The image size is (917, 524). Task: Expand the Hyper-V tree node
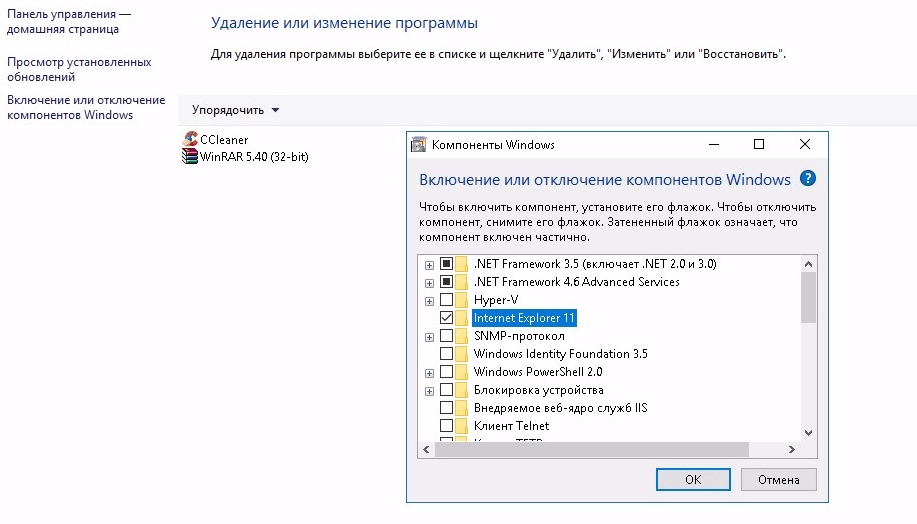429,301
